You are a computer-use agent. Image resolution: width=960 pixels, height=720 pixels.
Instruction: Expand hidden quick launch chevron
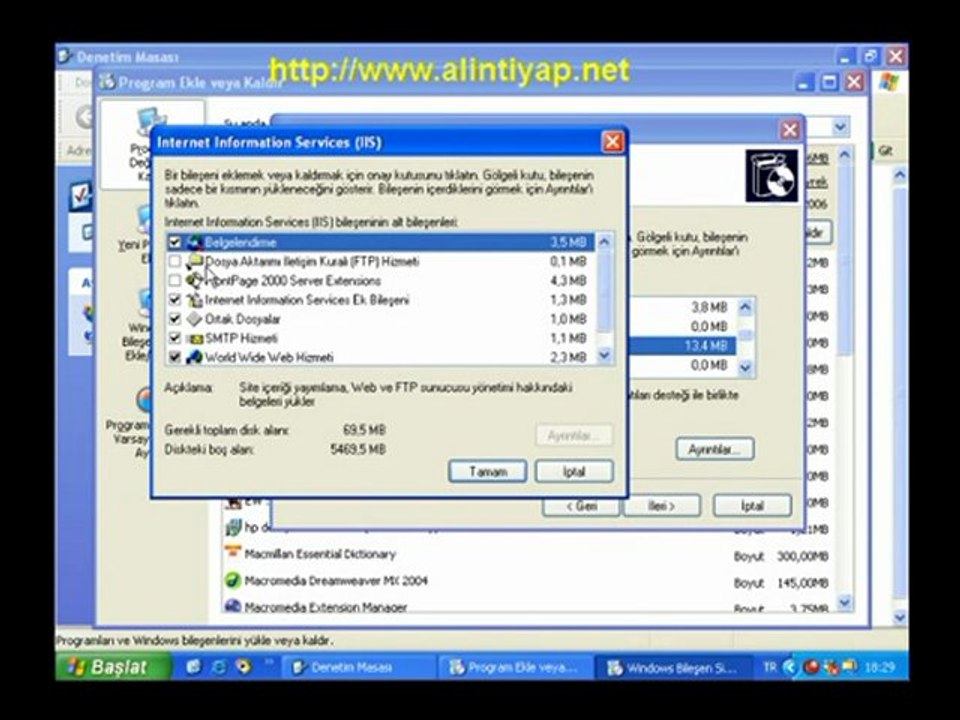tap(268, 662)
